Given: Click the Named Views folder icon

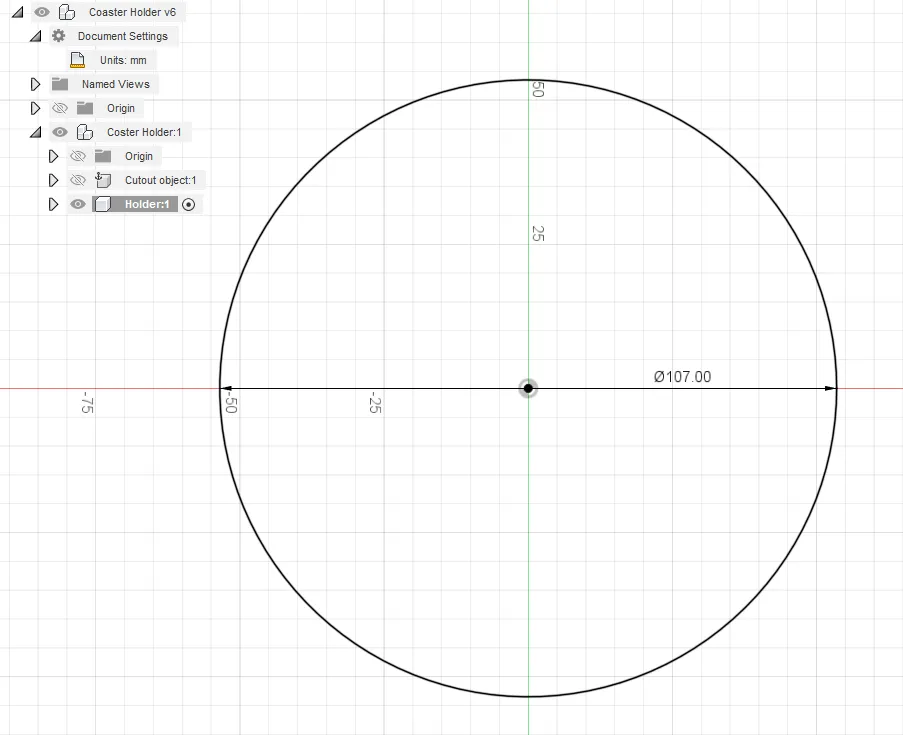Looking at the screenshot, I should point(60,84).
